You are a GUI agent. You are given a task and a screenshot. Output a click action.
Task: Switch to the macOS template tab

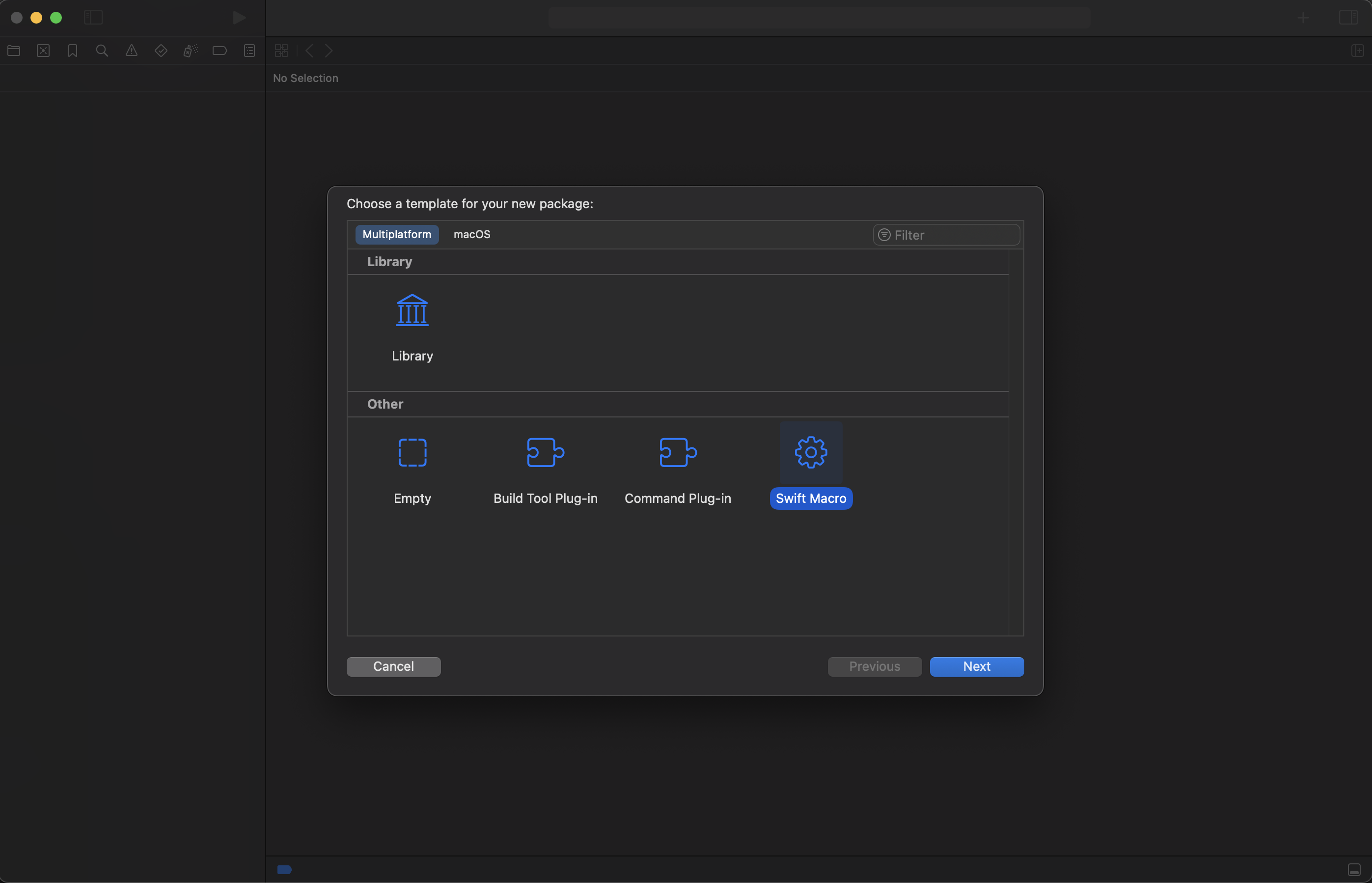471,235
